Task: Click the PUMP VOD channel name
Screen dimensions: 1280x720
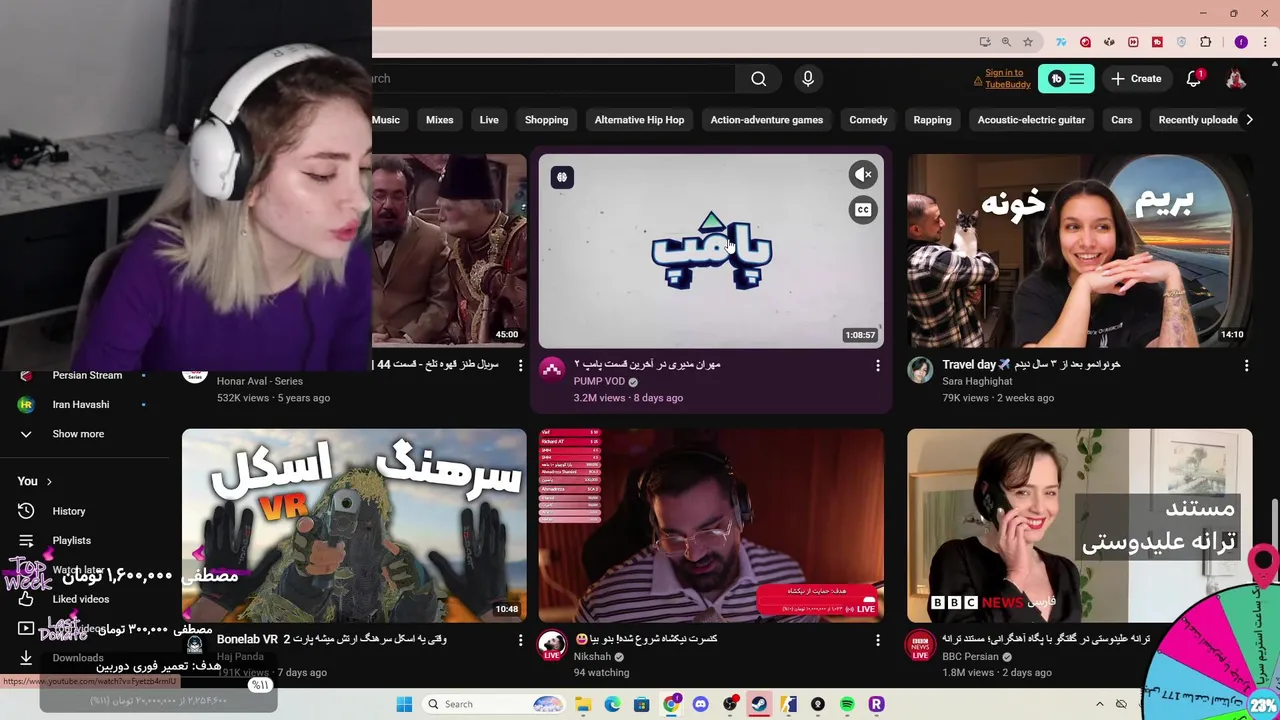Action: [599, 382]
